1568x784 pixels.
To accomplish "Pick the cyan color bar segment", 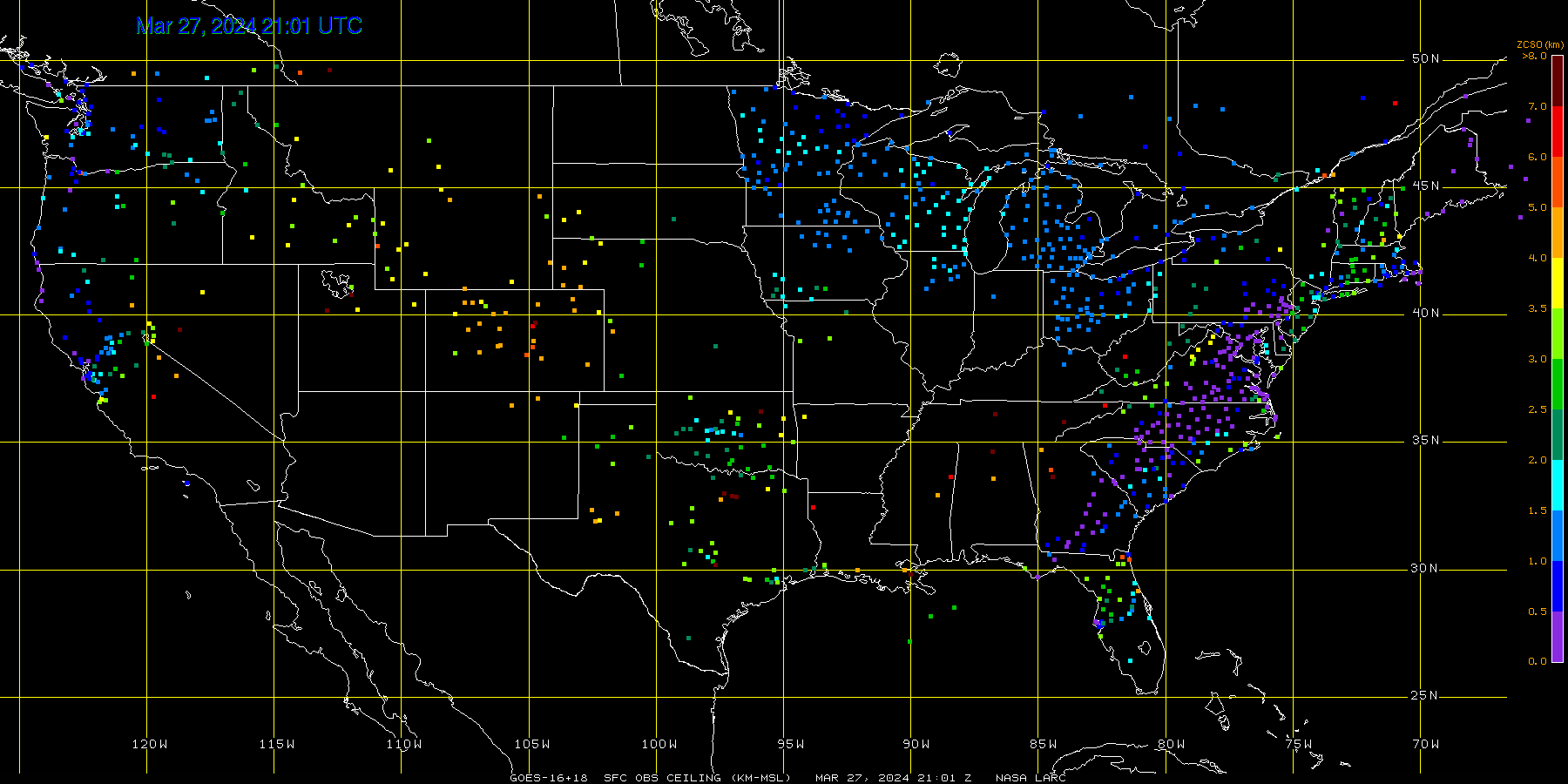I will pos(1557,484).
